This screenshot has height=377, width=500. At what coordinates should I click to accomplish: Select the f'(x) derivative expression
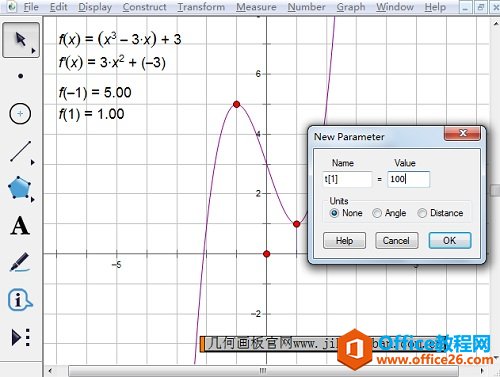pyautogui.click(x=112, y=63)
